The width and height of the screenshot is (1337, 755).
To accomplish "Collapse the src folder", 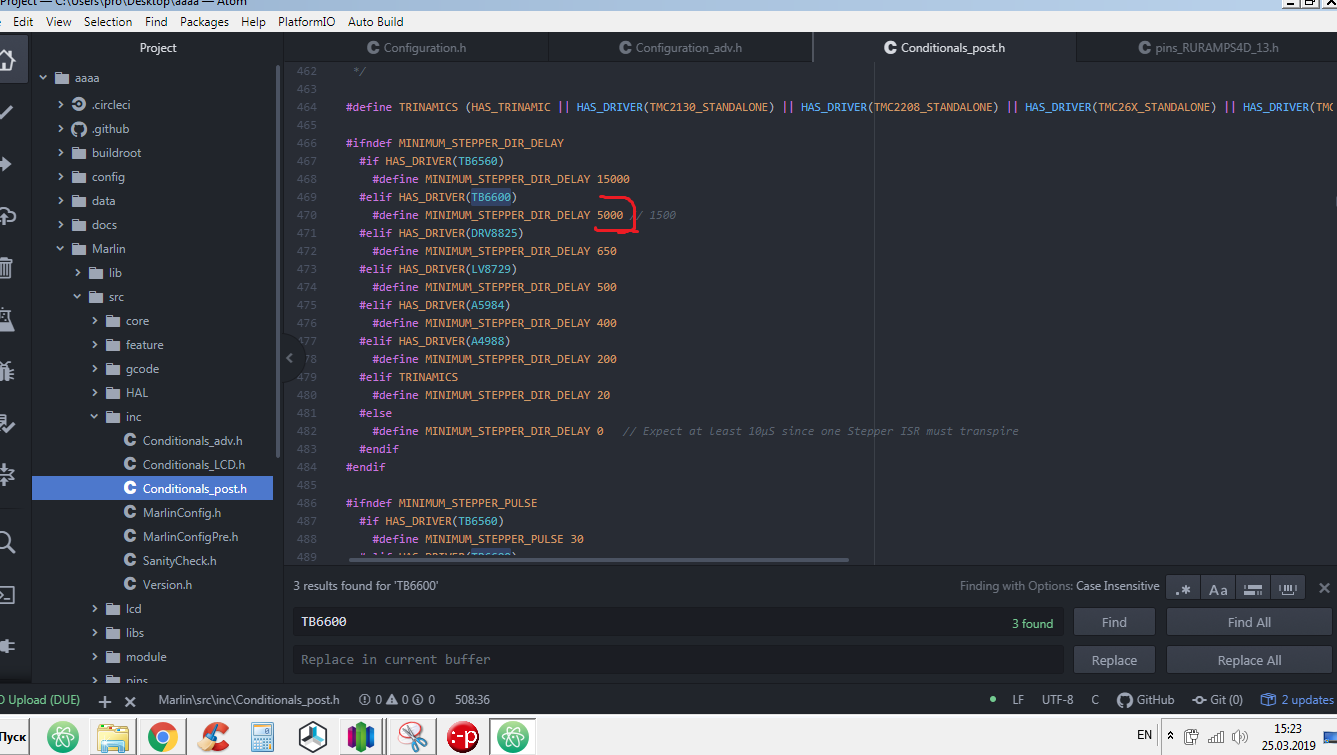I will coord(78,297).
